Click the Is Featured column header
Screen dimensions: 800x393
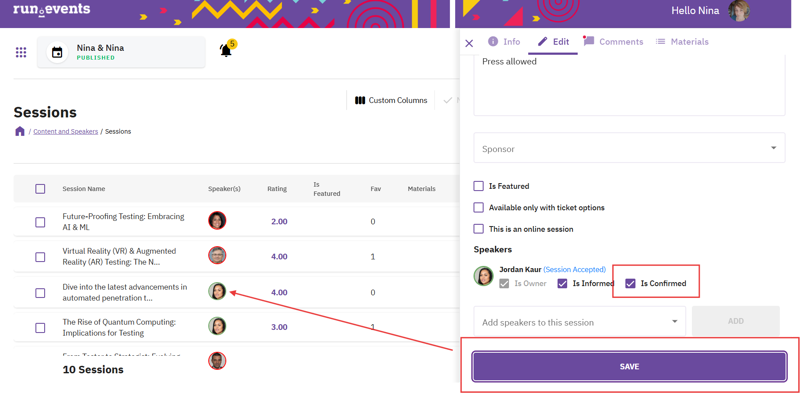327,189
